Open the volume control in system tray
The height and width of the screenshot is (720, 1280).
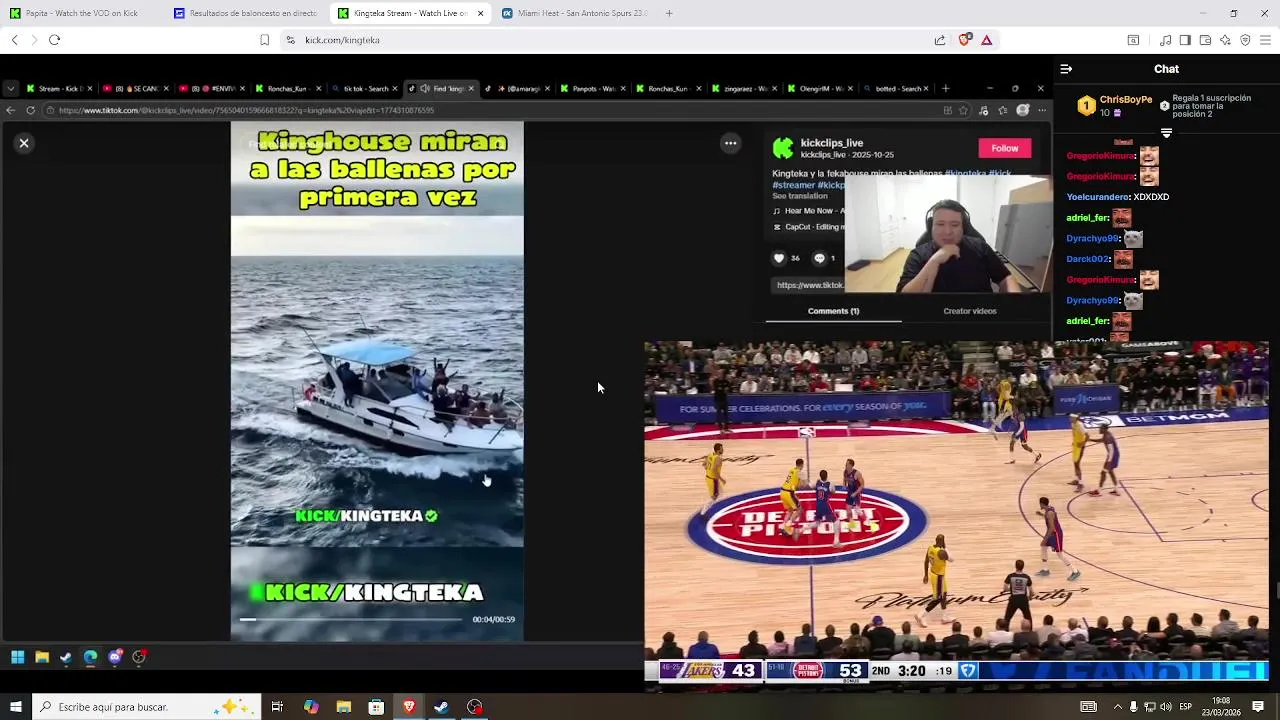pos(1166,707)
